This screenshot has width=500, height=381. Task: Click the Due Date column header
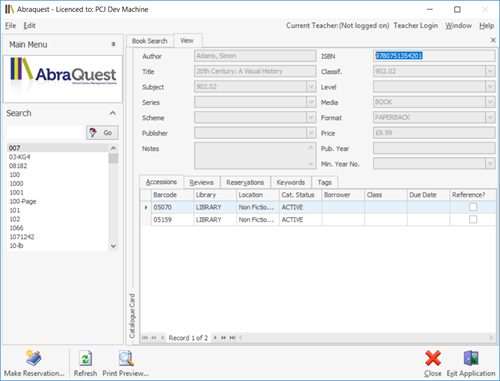[428, 195]
